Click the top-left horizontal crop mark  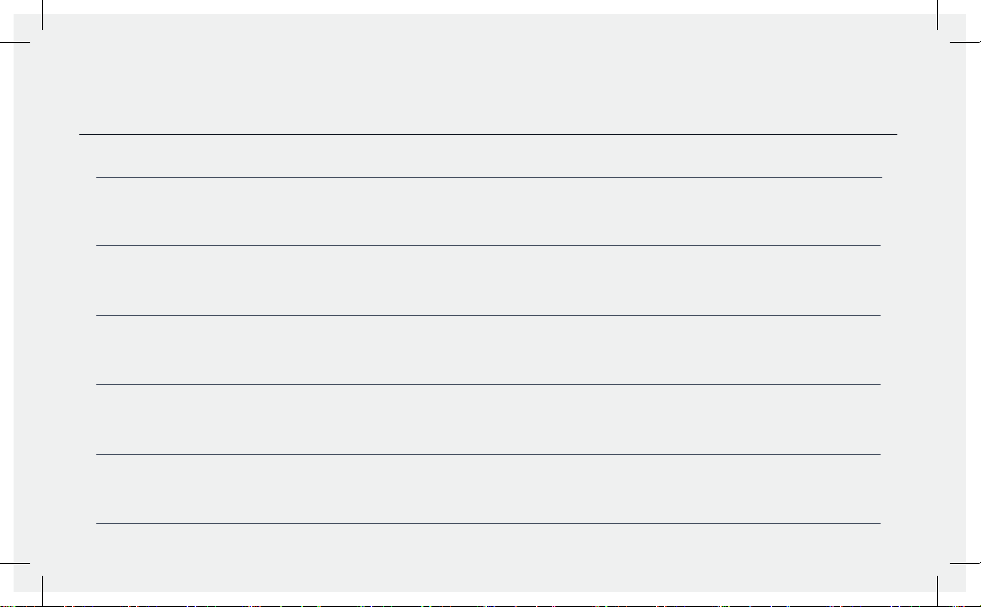15,43
